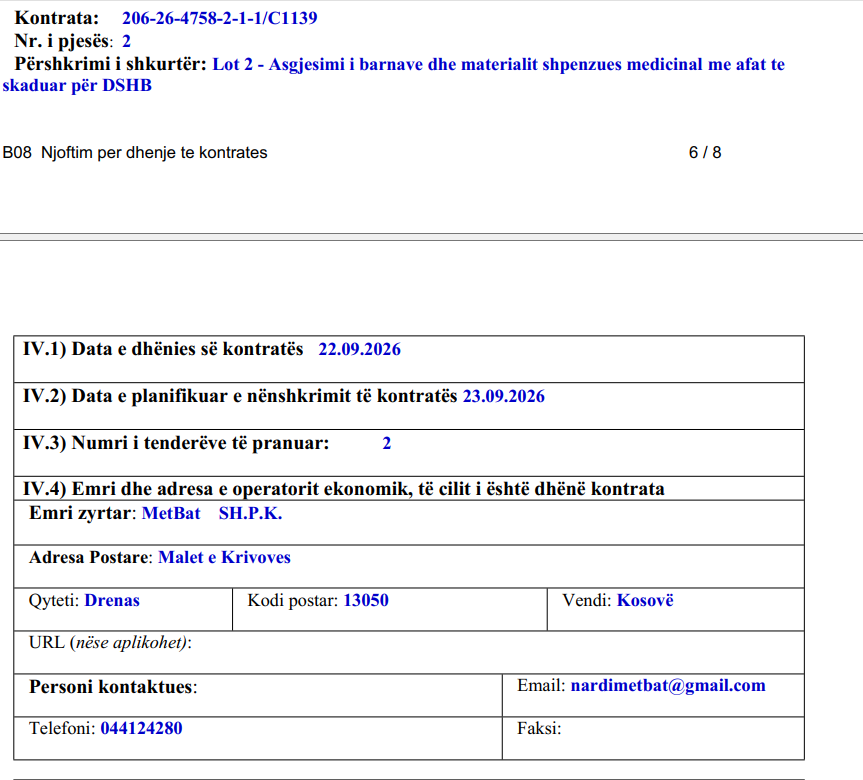
Task: Click the country value Kosovë
Action: 645,600
